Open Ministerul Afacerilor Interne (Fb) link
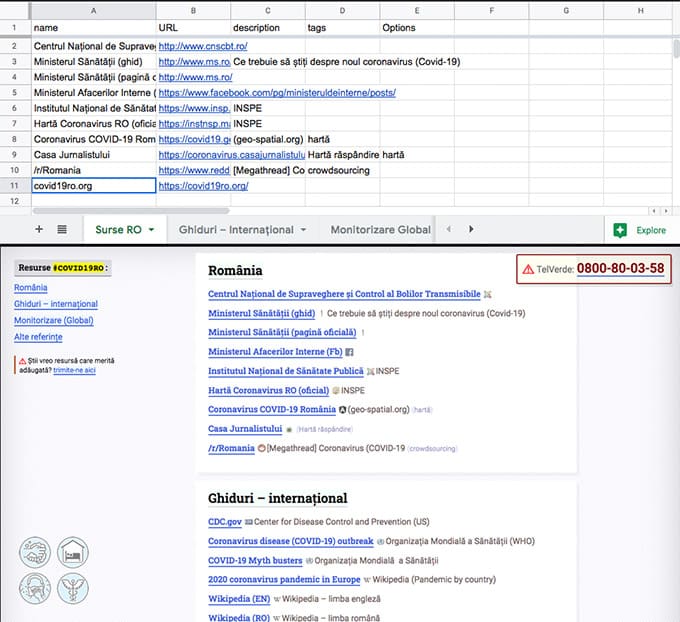Screen dimensions: 680x622 coord(275,352)
